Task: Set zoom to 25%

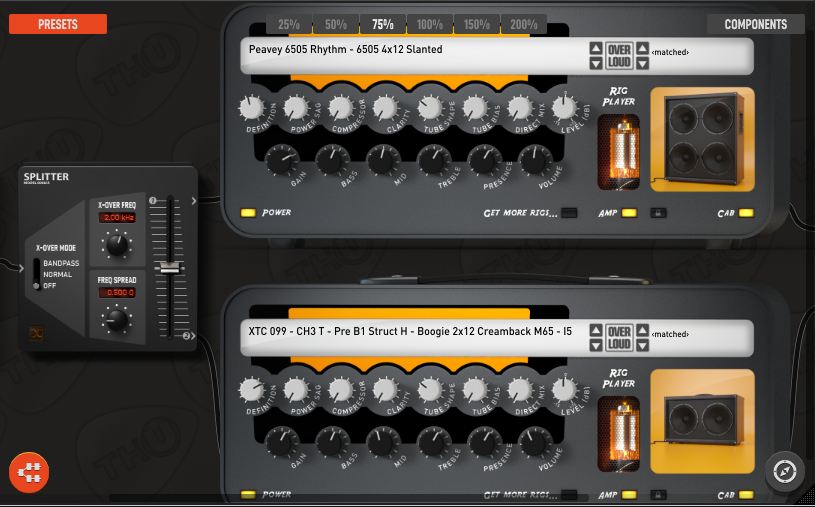Action: [288, 24]
